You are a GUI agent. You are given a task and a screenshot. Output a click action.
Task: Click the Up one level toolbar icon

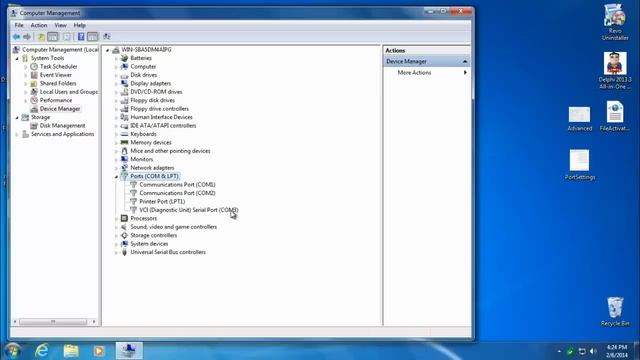click(x=41, y=37)
